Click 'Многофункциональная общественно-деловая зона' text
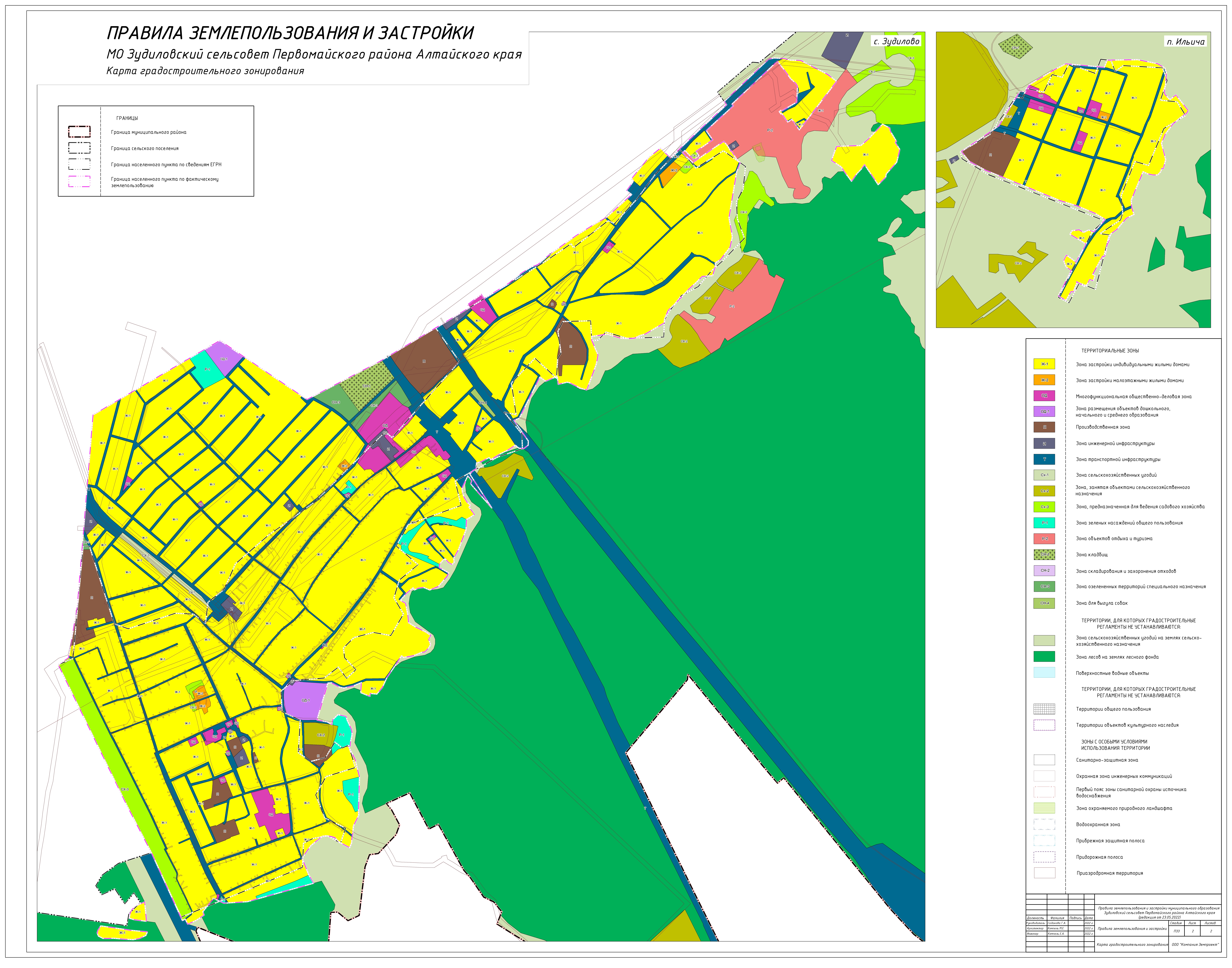This screenshot has height=968, width=1232. [1134, 397]
